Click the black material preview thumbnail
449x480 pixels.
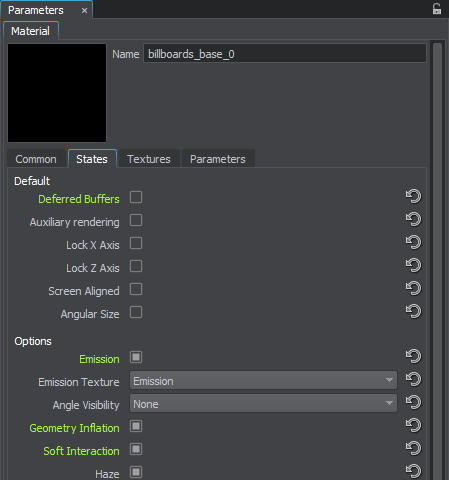(57, 93)
